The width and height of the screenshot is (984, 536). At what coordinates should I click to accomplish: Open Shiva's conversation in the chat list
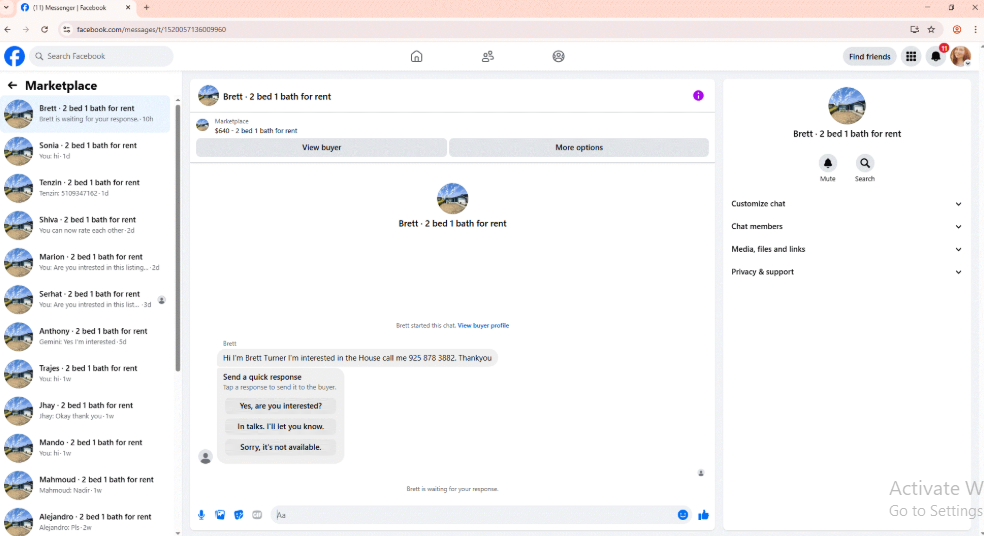(86, 225)
